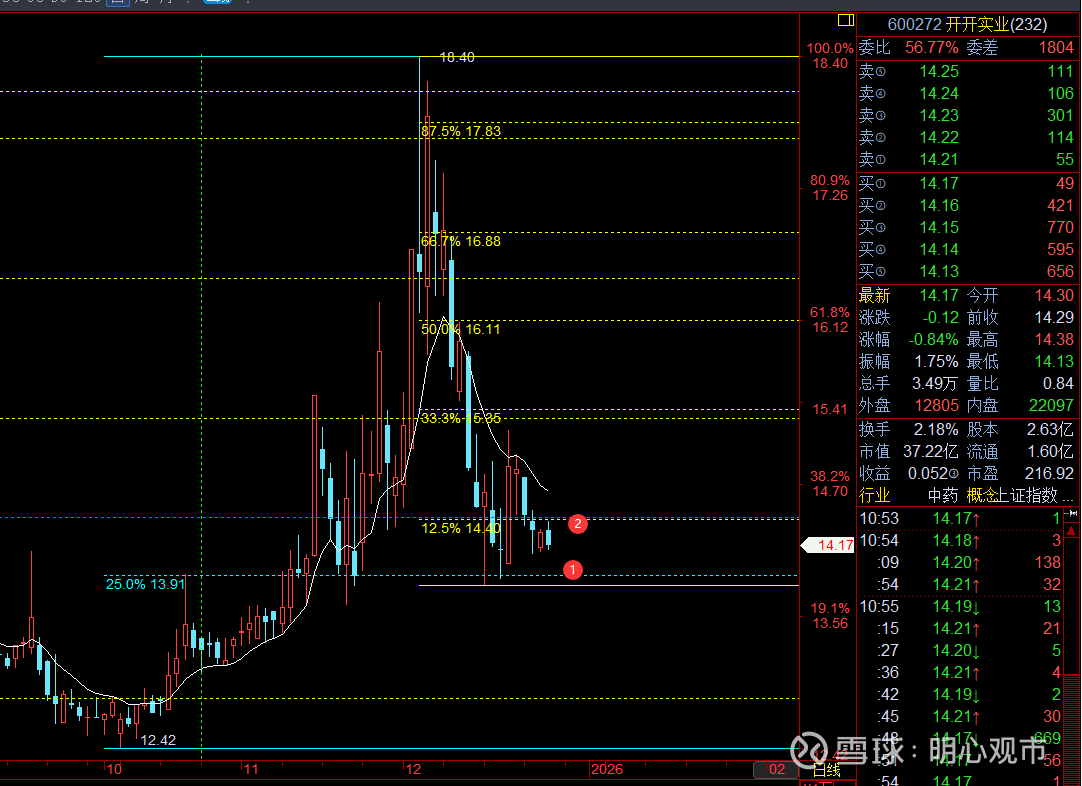
Task: Click the 涨幅 -0.84% value
Action: [933, 340]
